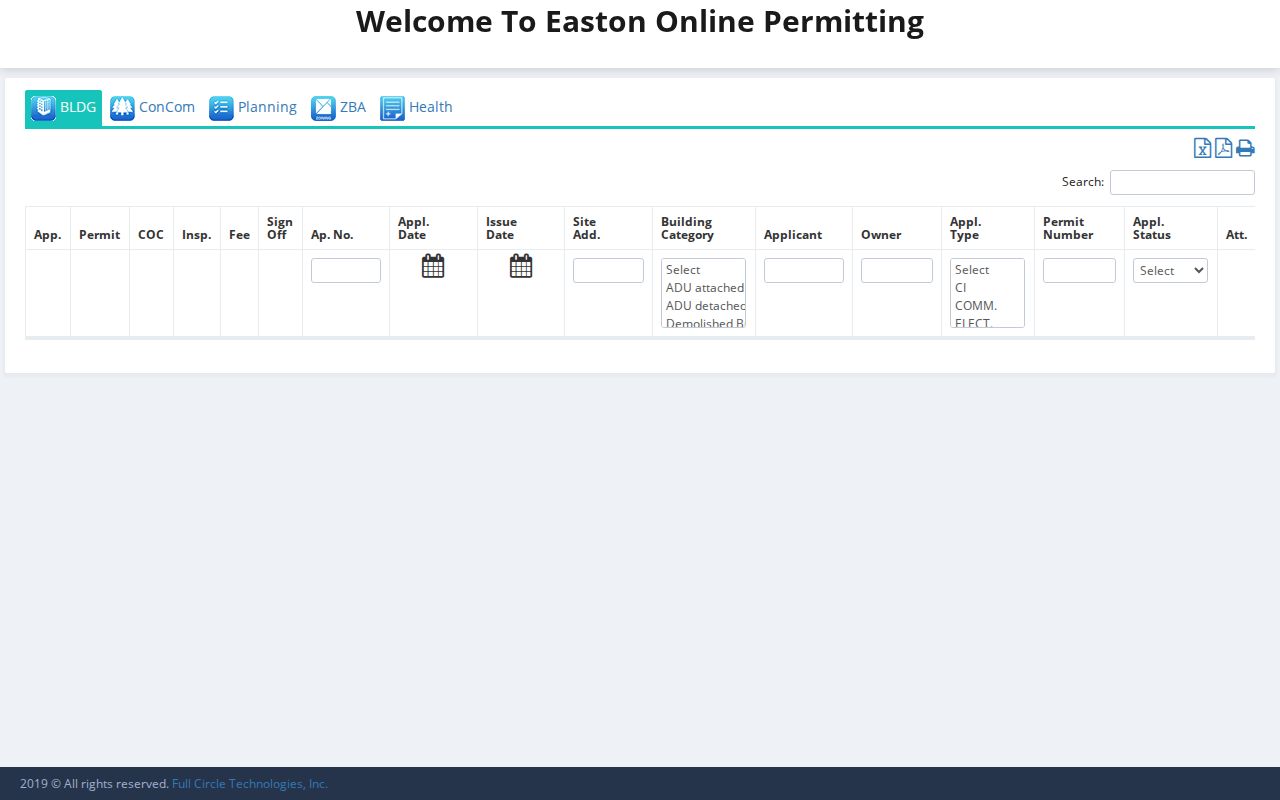The image size is (1280, 800).
Task: Sort by Ap. No. column header
Action: pyautogui.click(x=346, y=228)
